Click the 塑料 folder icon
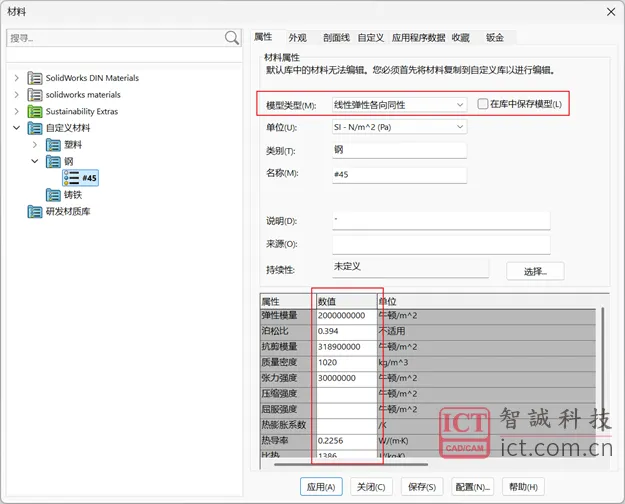The width and height of the screenshot is (625, 504). point(53,145)
